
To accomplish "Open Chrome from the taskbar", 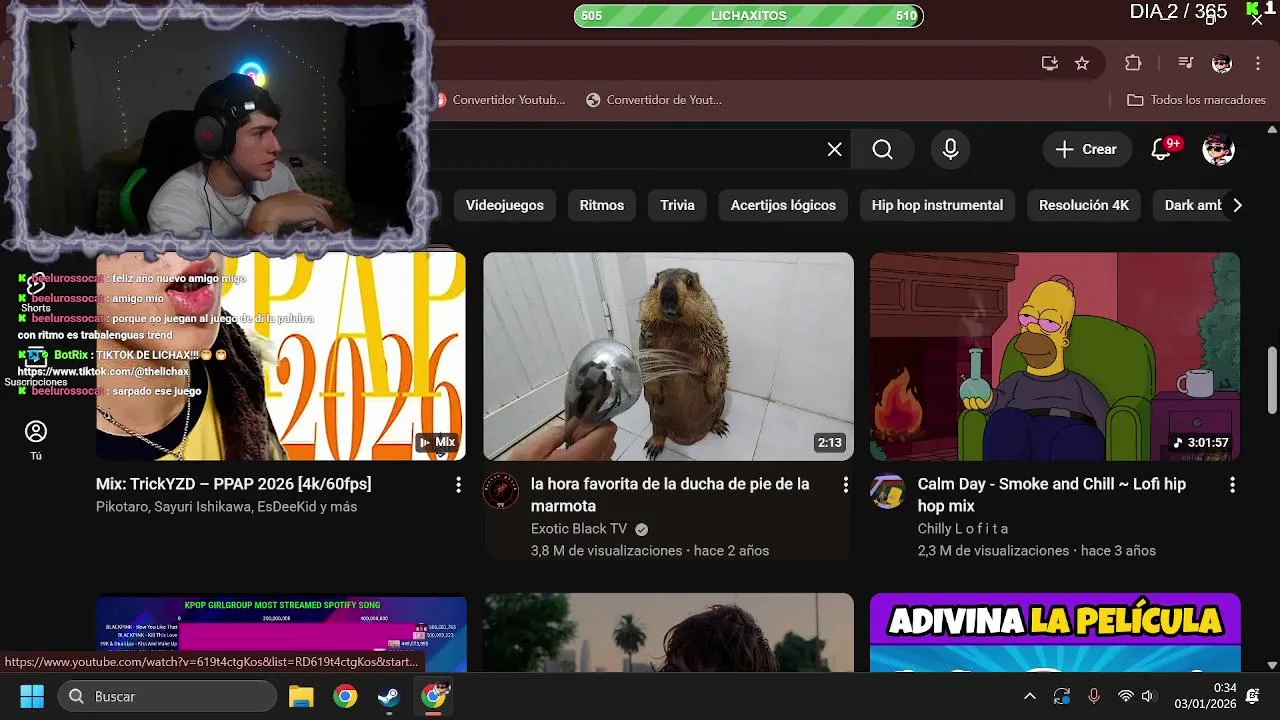I will click(x=345, y=696).
